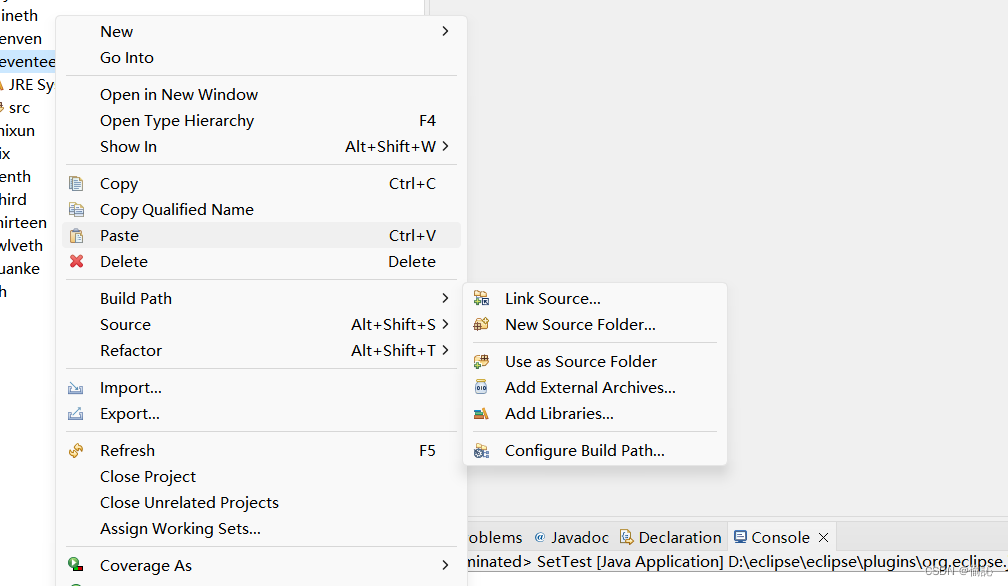1008x586 pixels.
Task: Close the Console tab
Action: pos(823,538)
